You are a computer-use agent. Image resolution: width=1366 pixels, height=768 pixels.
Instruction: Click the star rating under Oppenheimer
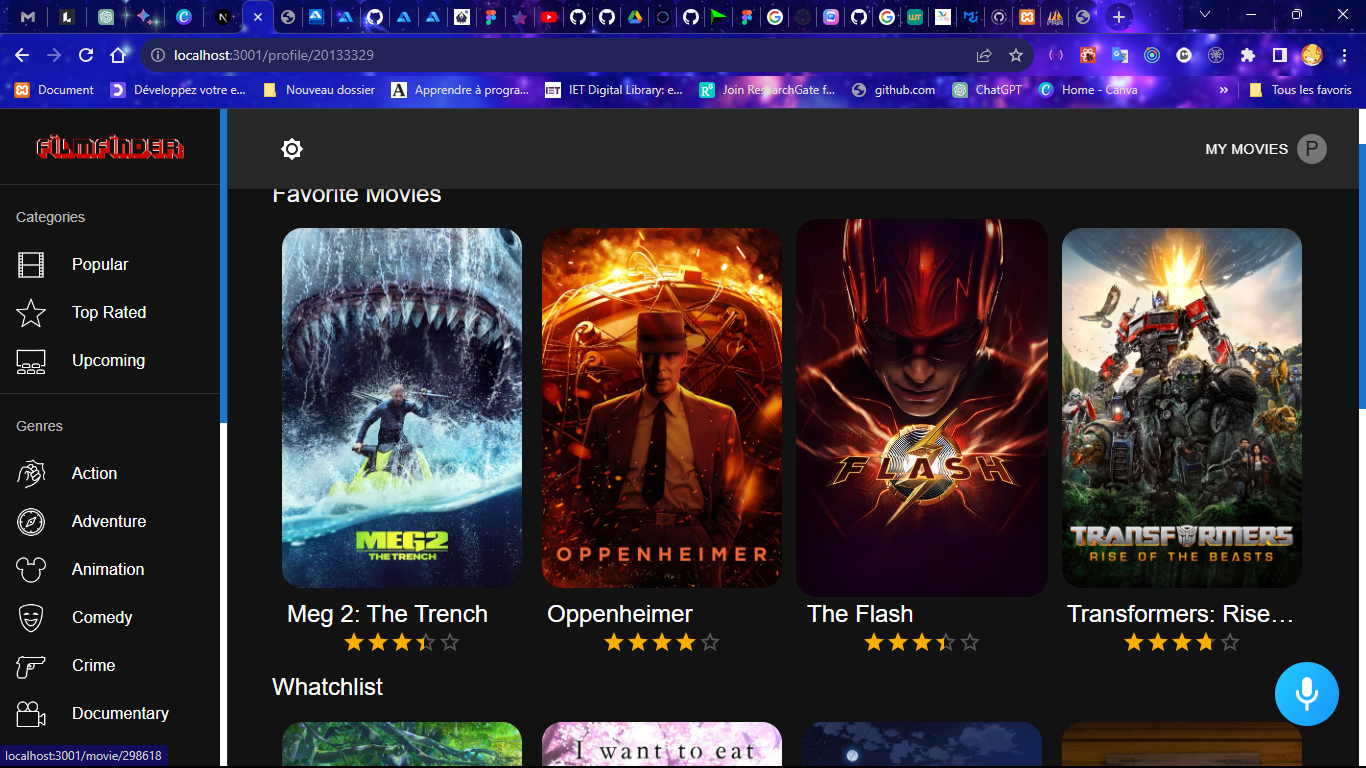tap(662, 642)
